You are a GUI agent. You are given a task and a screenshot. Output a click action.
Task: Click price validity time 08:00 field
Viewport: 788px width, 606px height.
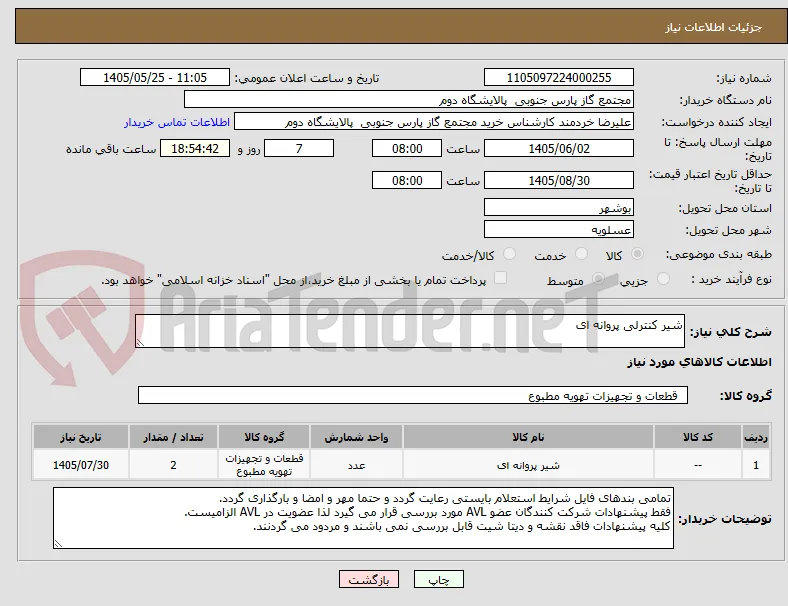(x=407, y=180)
